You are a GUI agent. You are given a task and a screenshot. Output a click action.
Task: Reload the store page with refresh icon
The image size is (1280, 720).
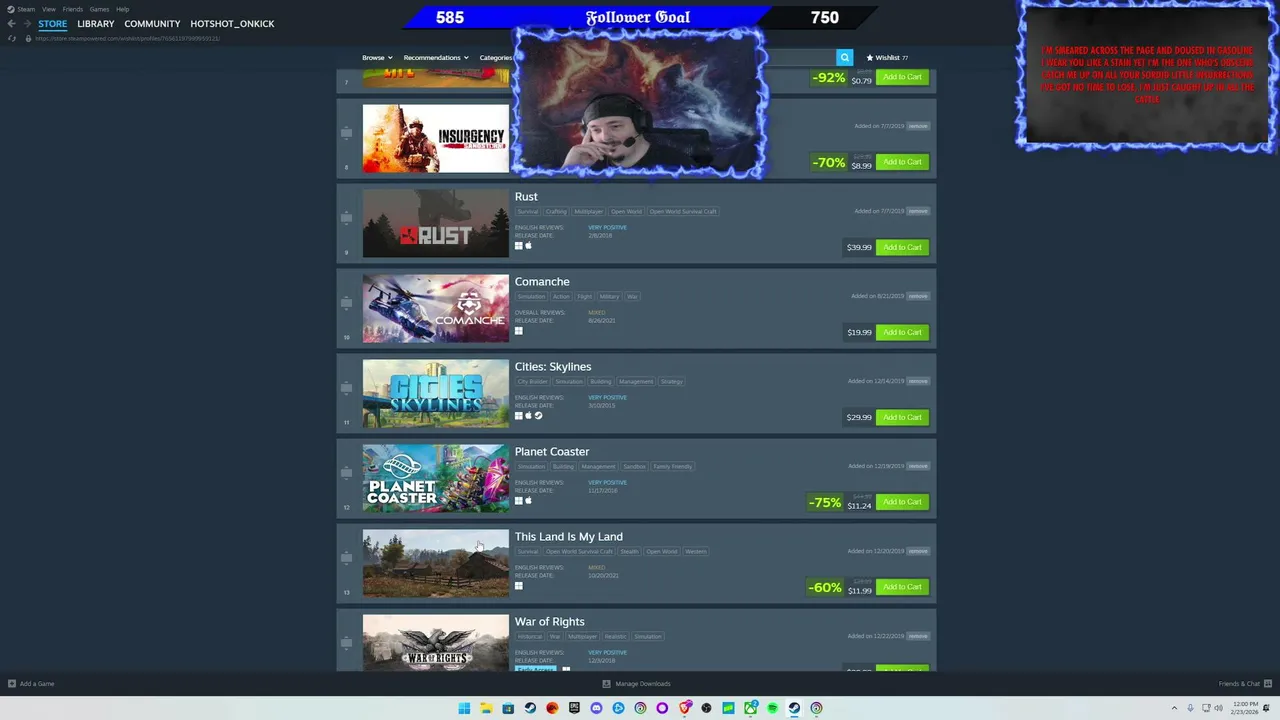click(x=12, y=38)
